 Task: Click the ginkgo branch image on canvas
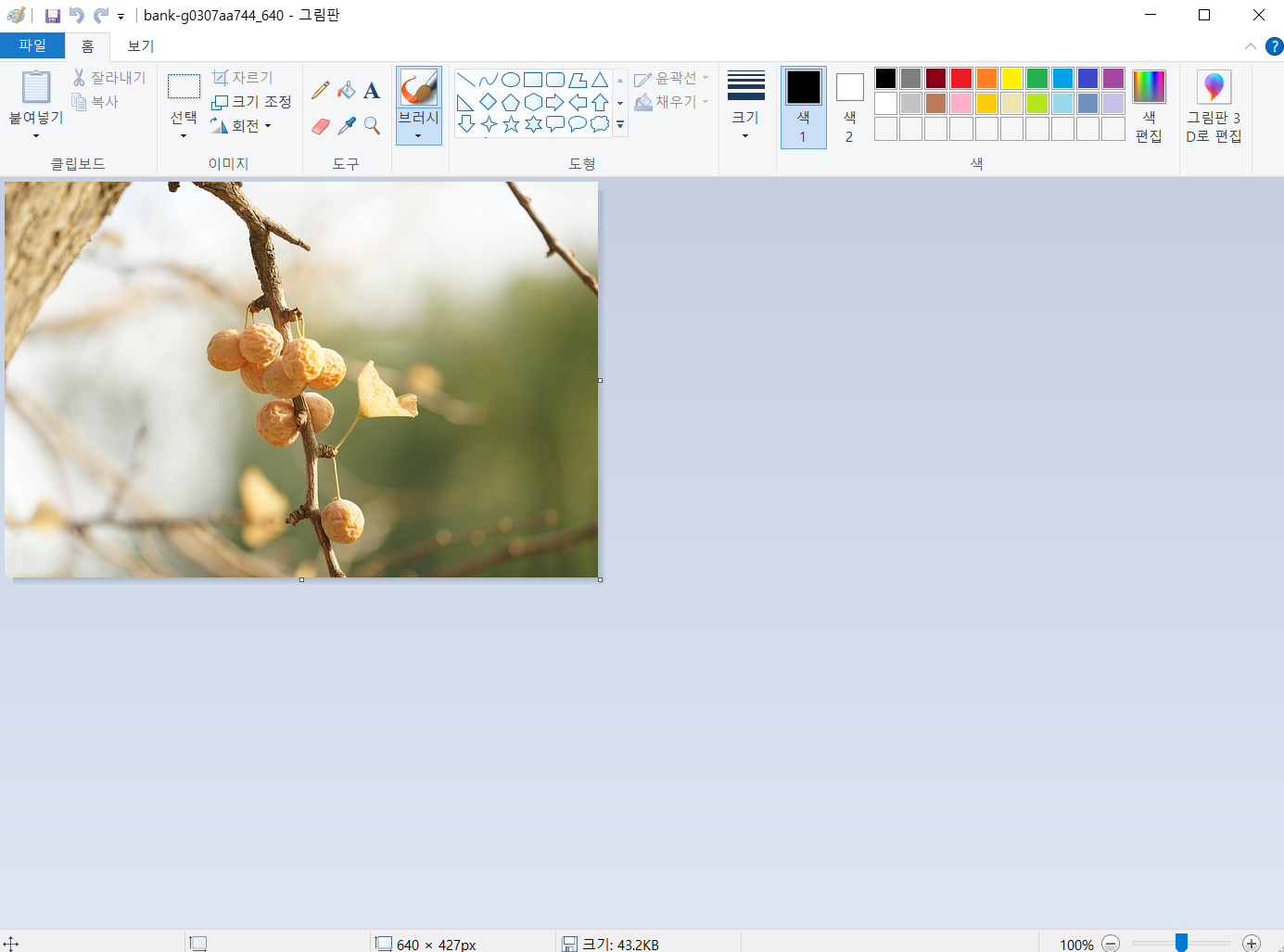(x=301, y=379)
